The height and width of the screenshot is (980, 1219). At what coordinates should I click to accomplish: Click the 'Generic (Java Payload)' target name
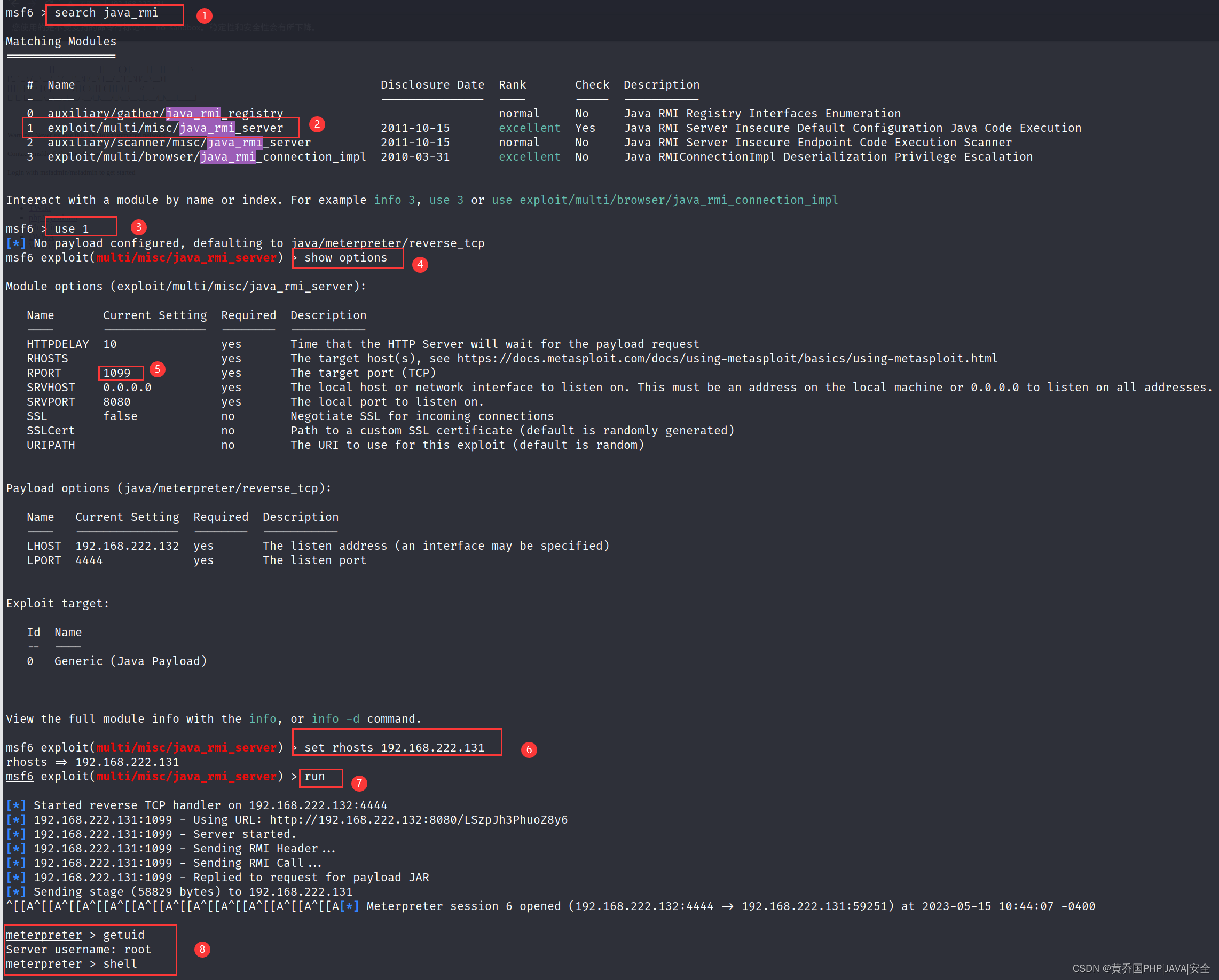tap(131, 661)
